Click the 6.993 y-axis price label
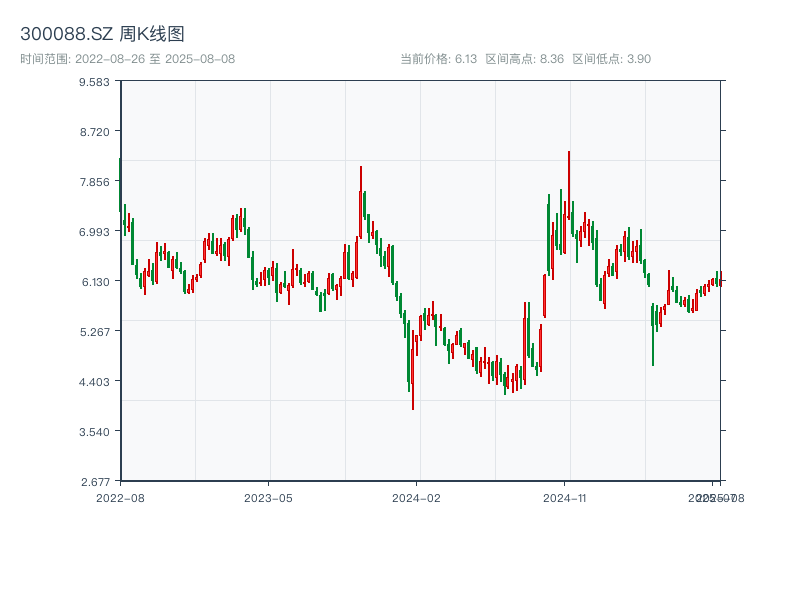Screen dimensions: 800x600 tap(94, 232)
